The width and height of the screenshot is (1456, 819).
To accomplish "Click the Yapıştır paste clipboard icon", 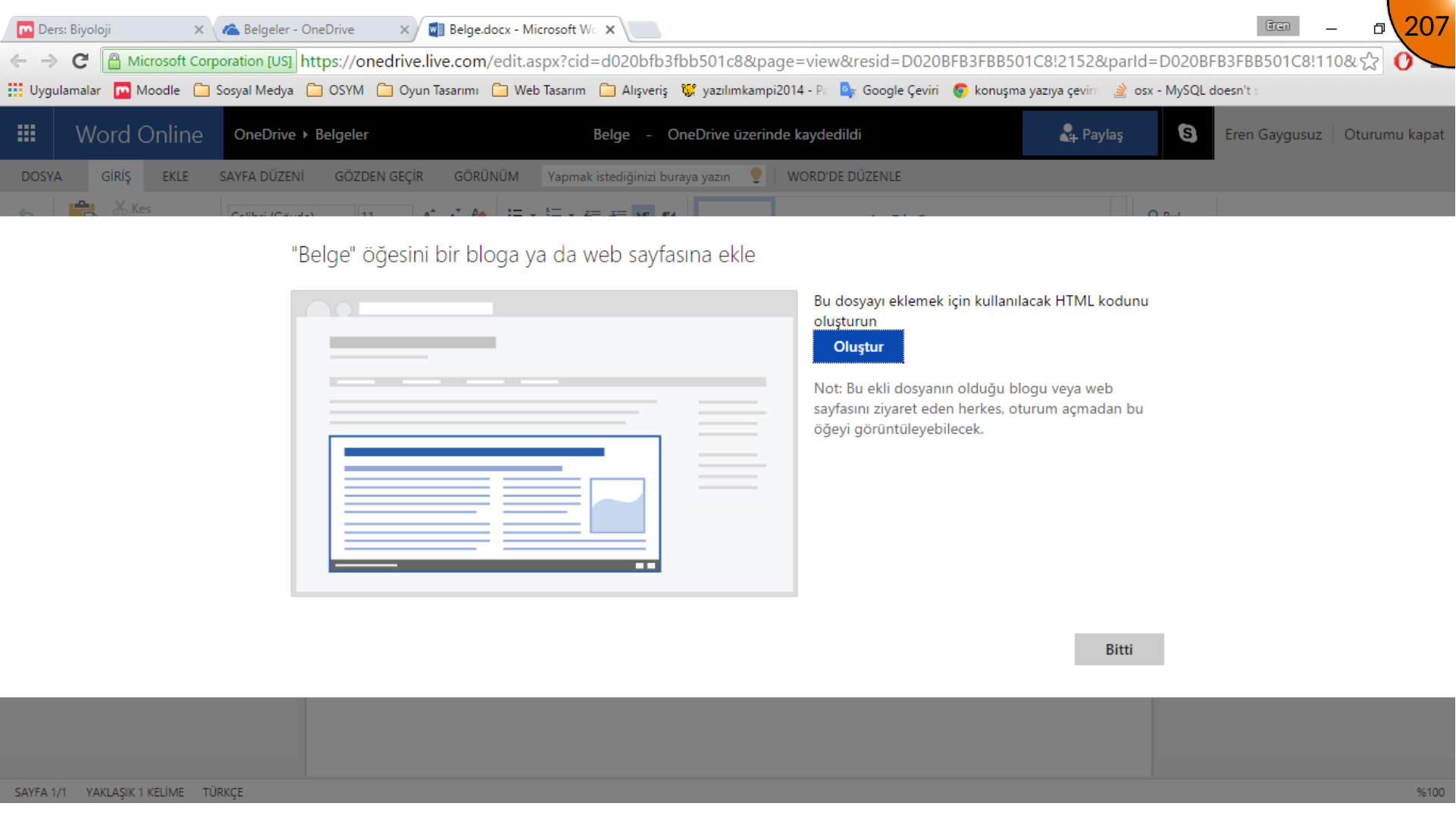I will pyautogui.click(x=82, y=209).
